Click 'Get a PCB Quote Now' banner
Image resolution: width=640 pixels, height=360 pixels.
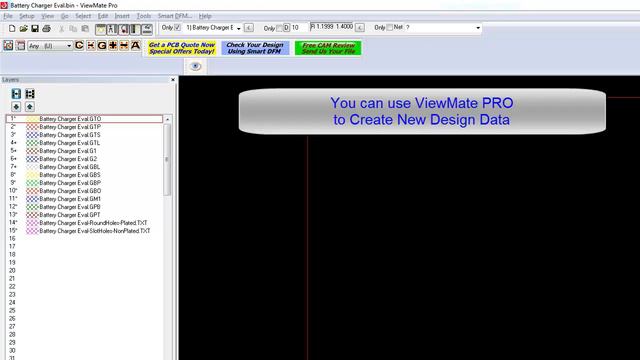coord(182,48)
